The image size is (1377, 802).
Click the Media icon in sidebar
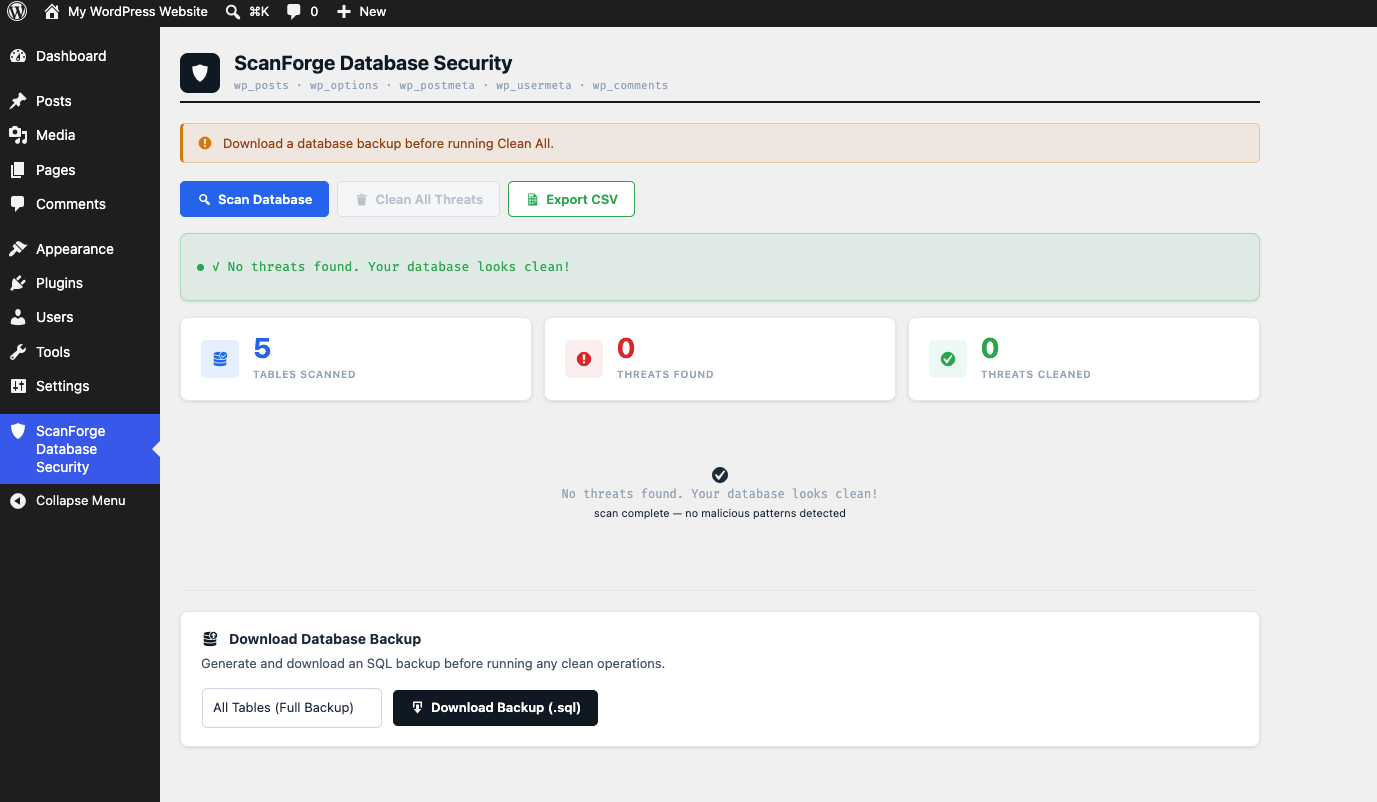[18, 135]
